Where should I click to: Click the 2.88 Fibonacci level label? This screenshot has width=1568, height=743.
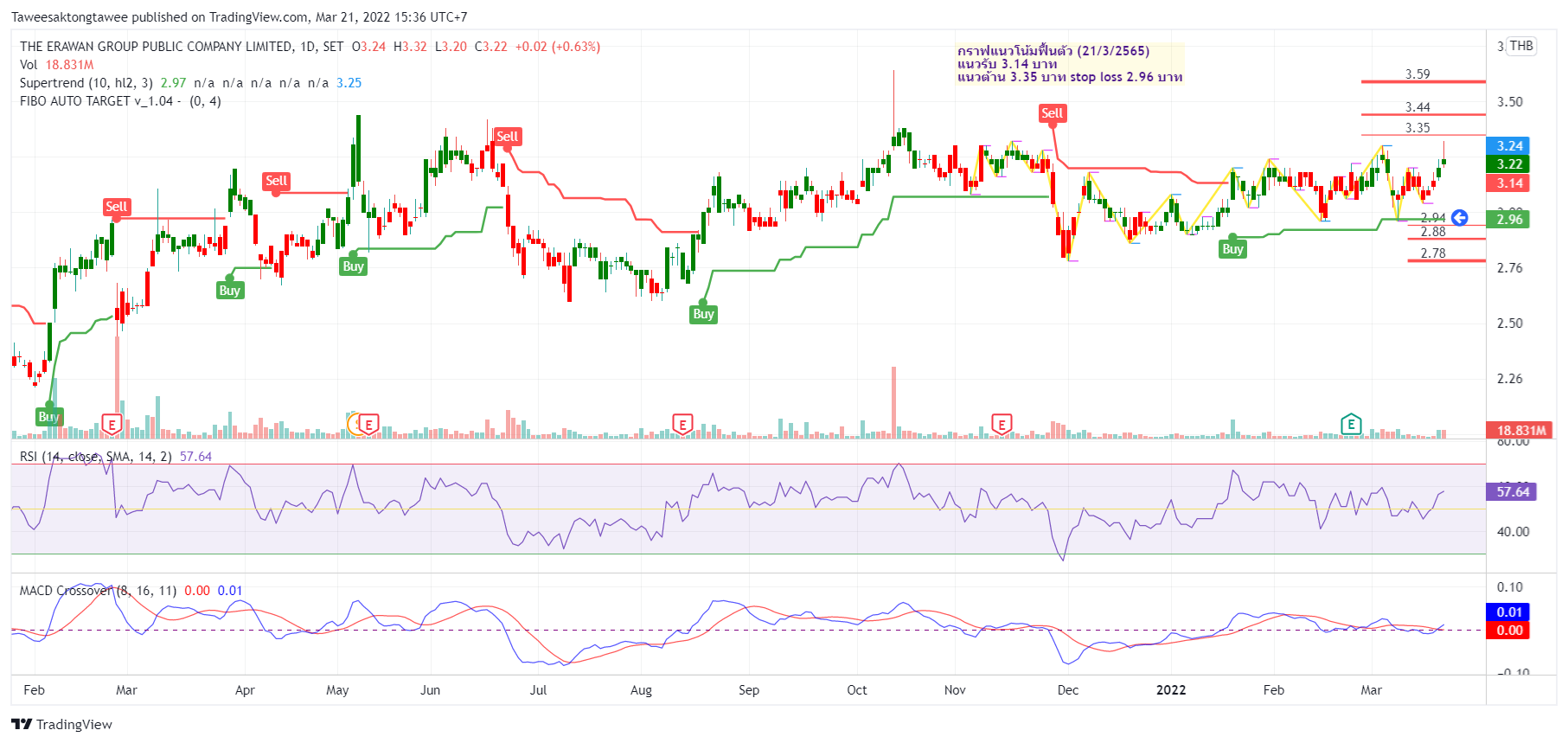1433,232
